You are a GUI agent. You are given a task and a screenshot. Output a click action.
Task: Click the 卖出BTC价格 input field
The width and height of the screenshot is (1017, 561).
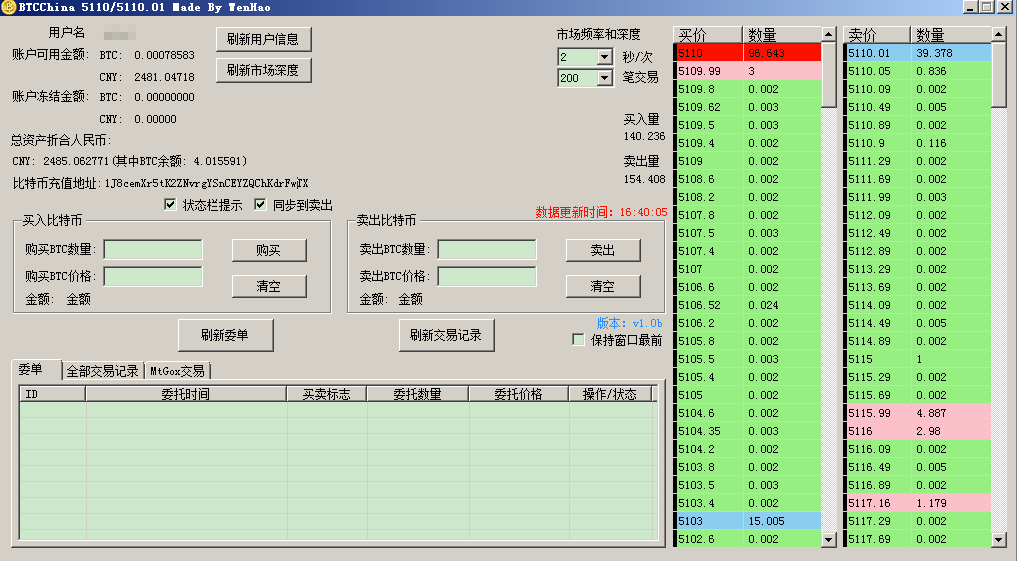pyautogui.click(x=487, y=276)
